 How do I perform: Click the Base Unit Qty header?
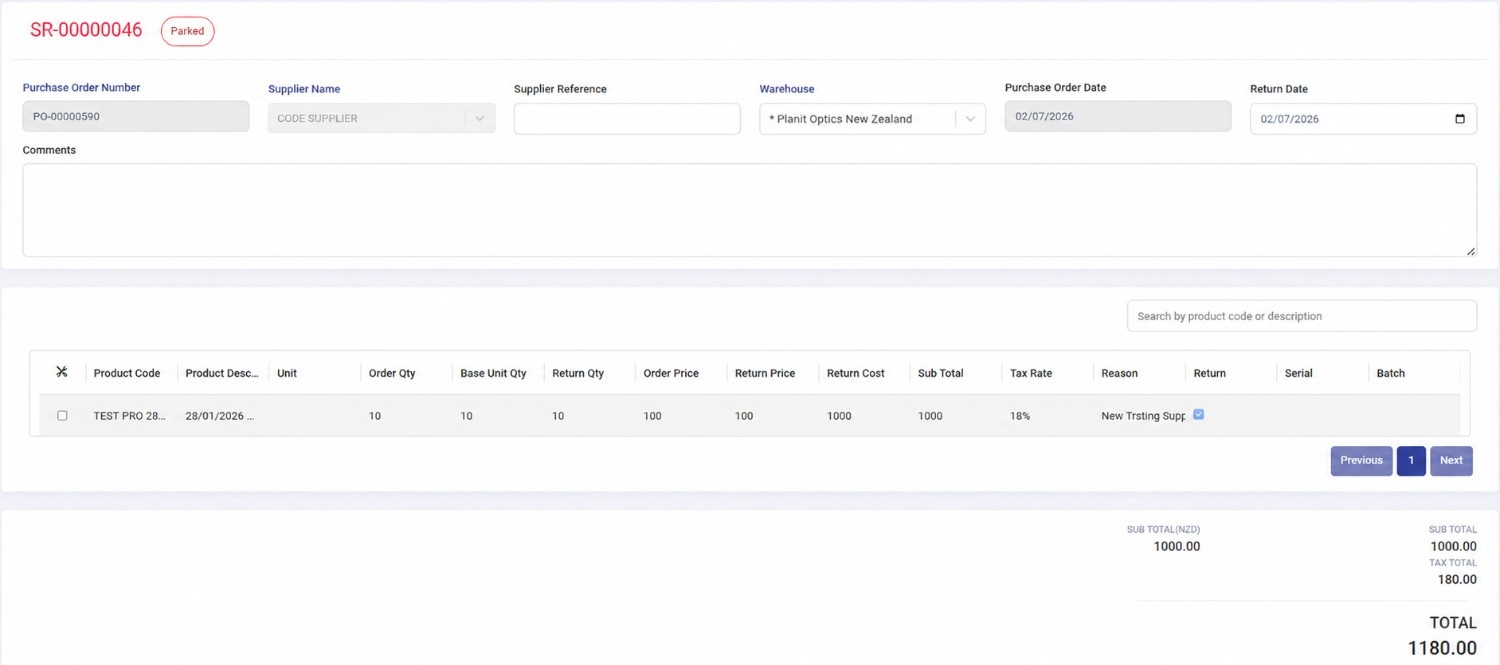pyautogui.click(x=493, y=373)
